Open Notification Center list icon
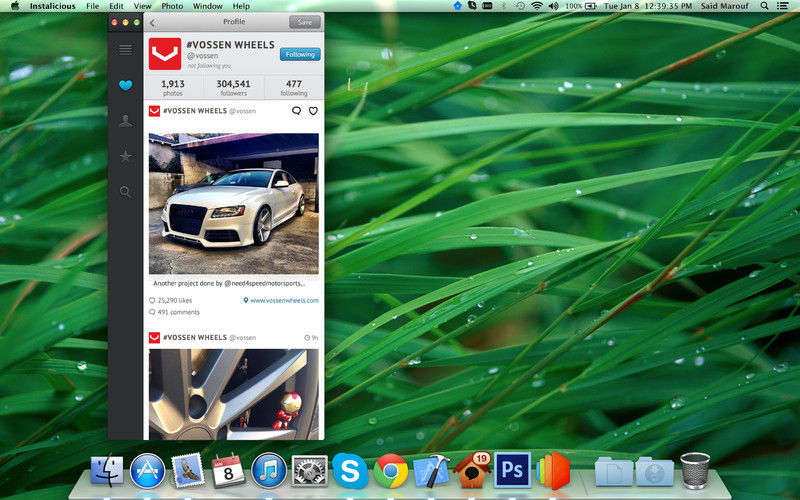The width and height of the screenshot is (800, 500). [782, 6]
